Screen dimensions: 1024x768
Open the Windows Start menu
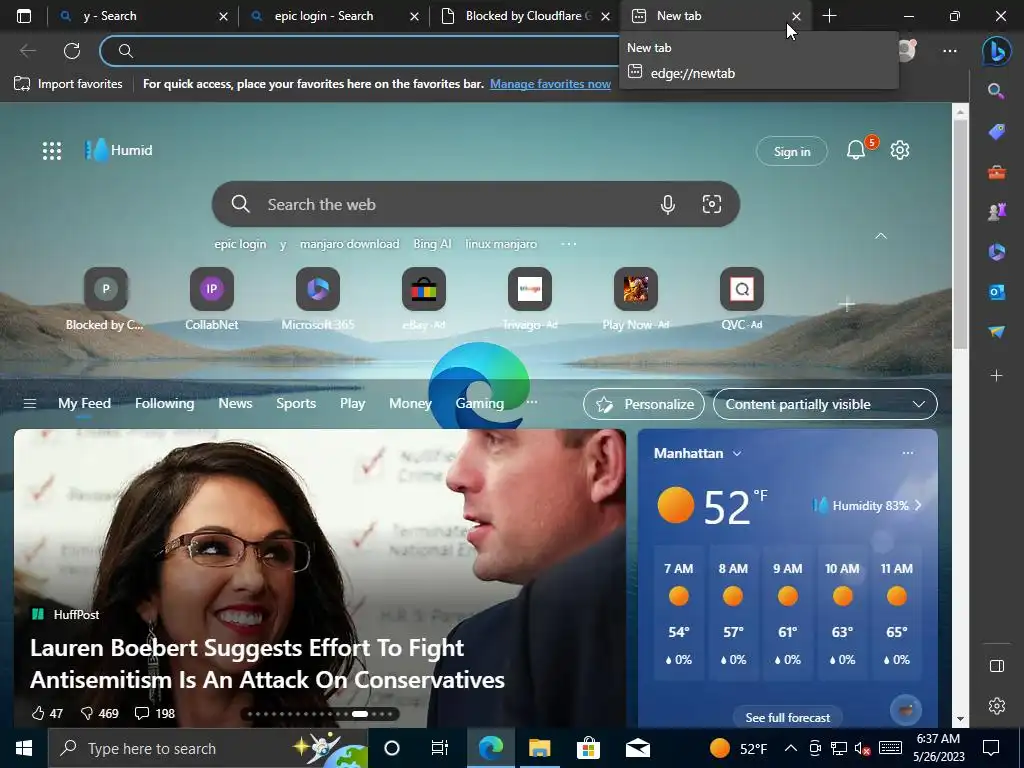24,748
